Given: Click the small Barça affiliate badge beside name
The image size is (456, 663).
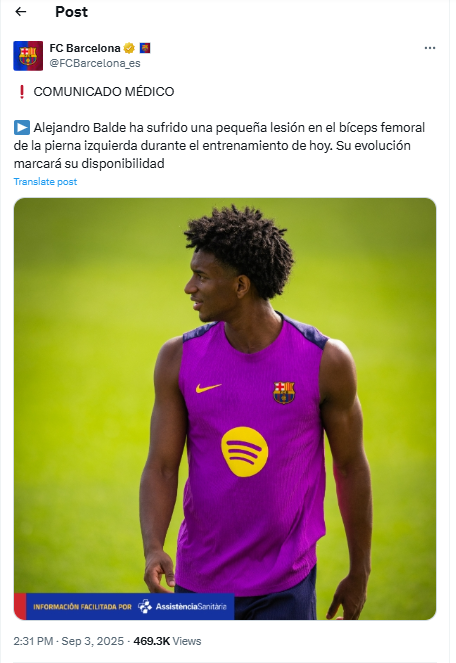Looking at the screenshot, I should [x=145, y=48].
